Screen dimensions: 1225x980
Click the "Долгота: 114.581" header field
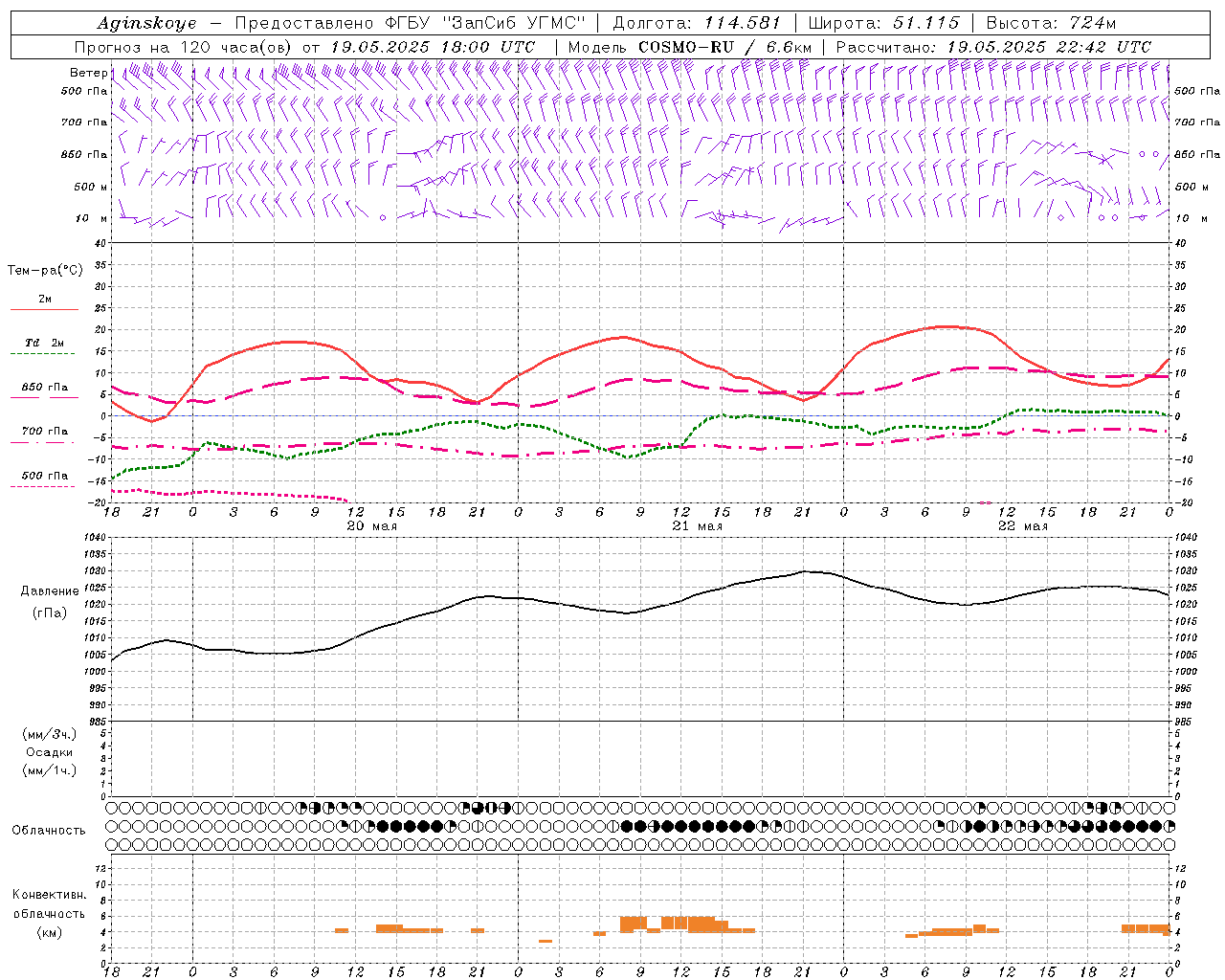click(x=697, y=23)
